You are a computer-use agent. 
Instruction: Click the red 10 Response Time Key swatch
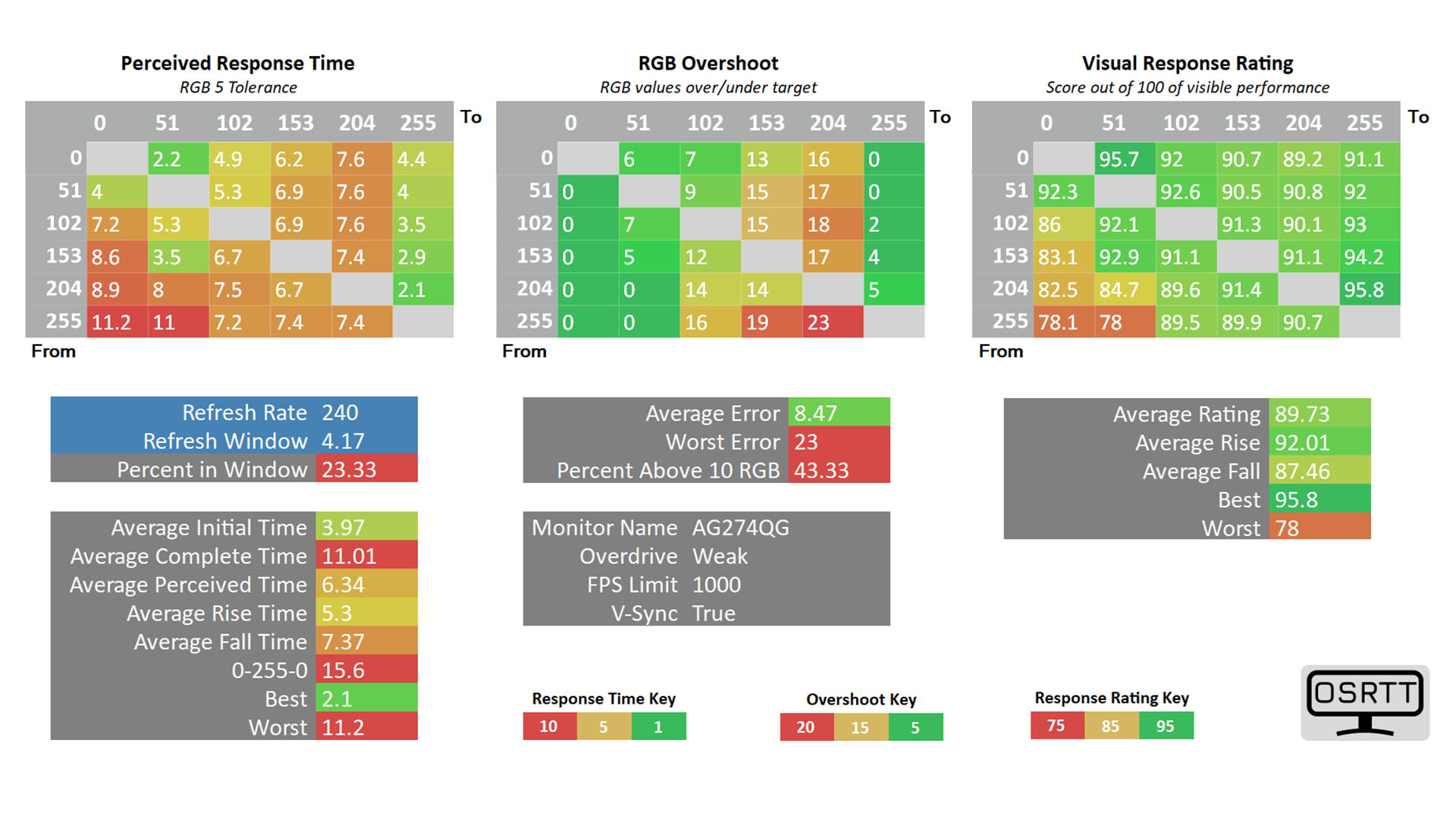549,726
